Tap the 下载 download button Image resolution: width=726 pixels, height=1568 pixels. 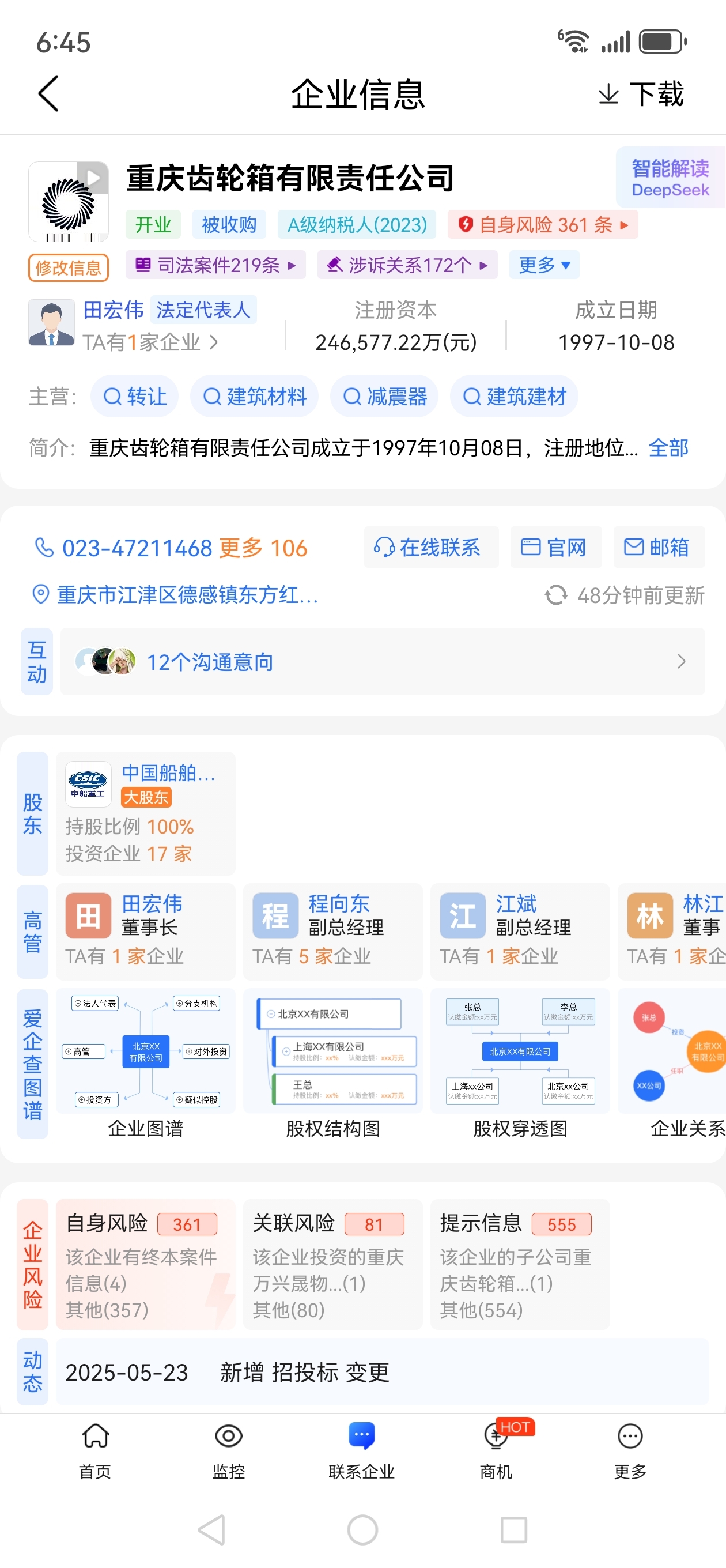pyautogui.click(x=641, y=95)
